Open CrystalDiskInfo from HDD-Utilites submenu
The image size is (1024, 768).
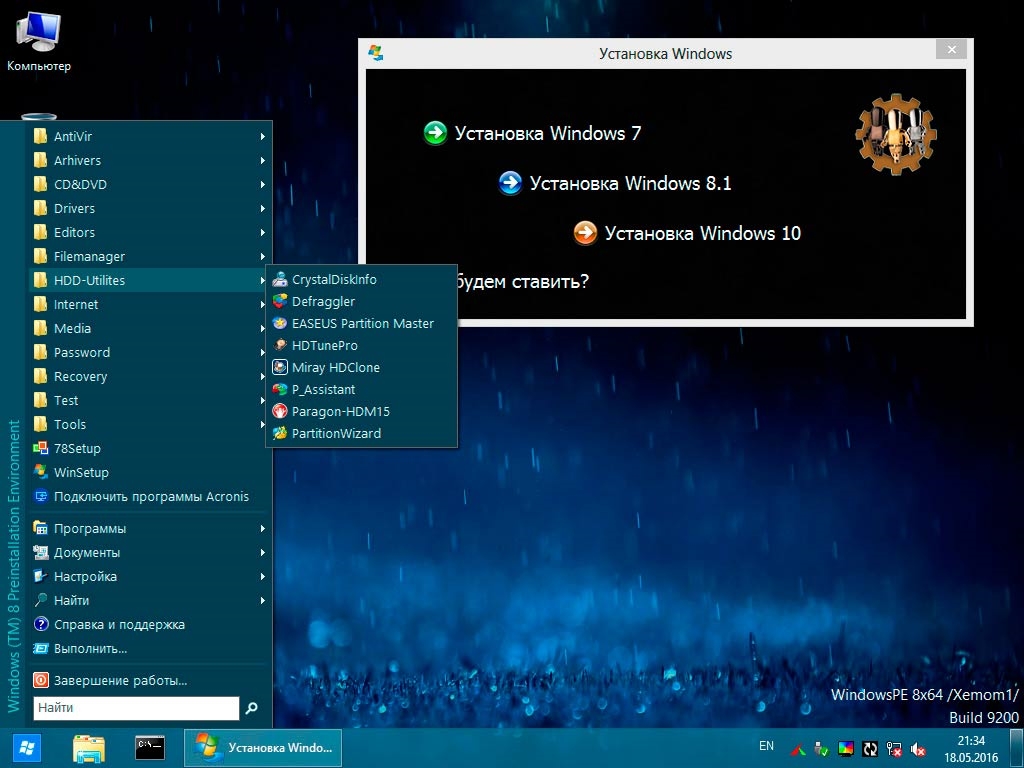361,280
